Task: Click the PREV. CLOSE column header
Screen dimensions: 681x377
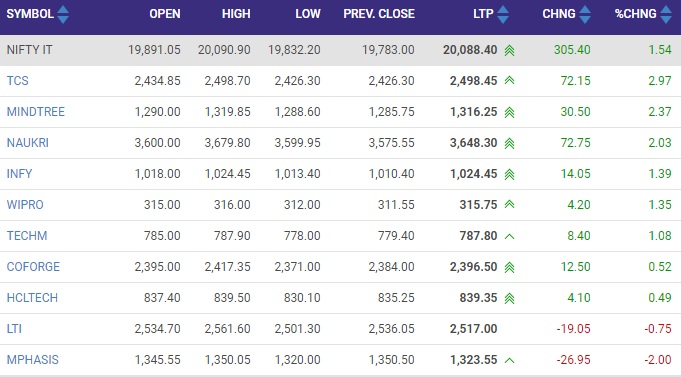Action: (379, 14)
